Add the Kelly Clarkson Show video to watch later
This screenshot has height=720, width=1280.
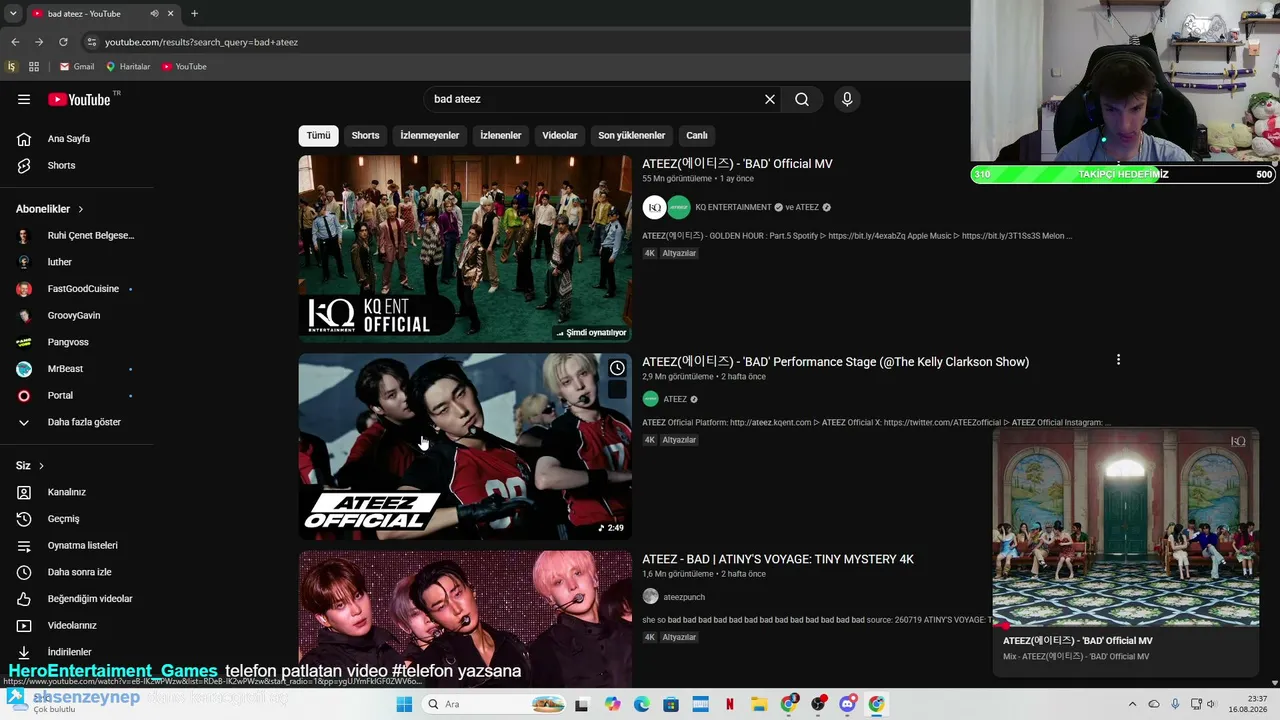pos(617,368)
